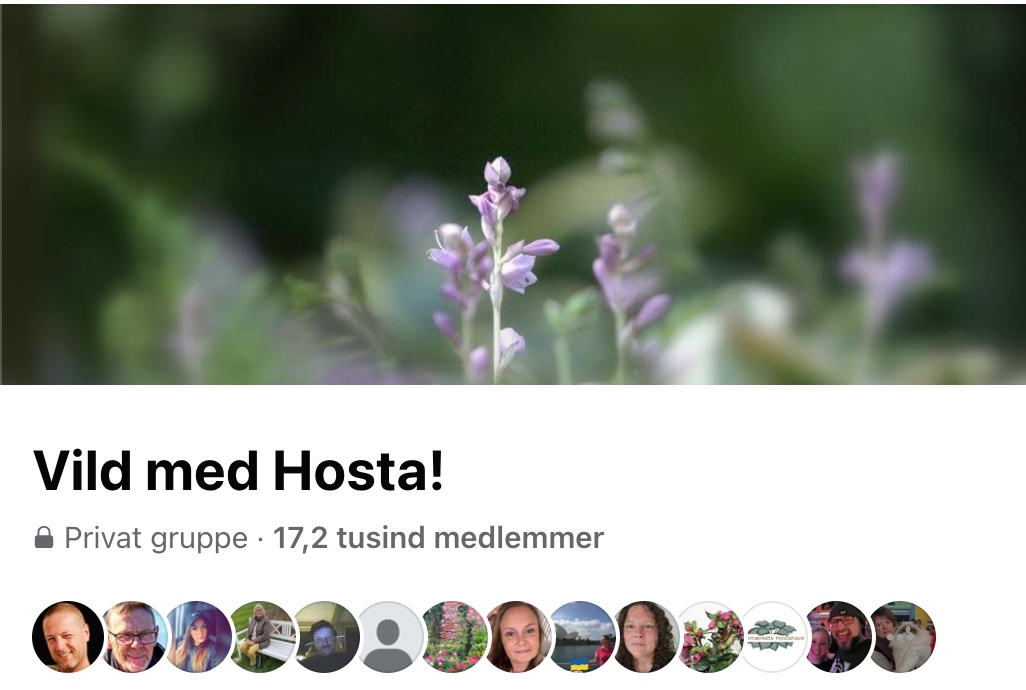Open the winking bald man's profile picture
Image resolution: width=1026 pixels, height=690 pixels.
pyautogui.click(x=68, y=637)
